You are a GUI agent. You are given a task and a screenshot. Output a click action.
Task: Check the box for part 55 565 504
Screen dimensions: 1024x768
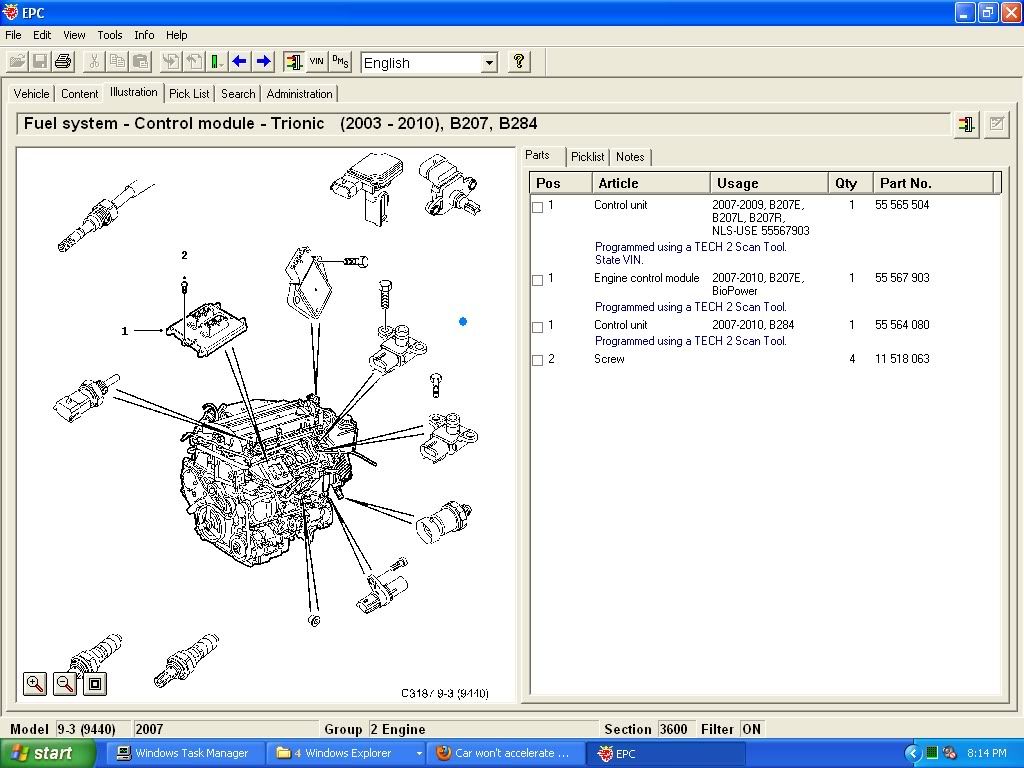538,207
